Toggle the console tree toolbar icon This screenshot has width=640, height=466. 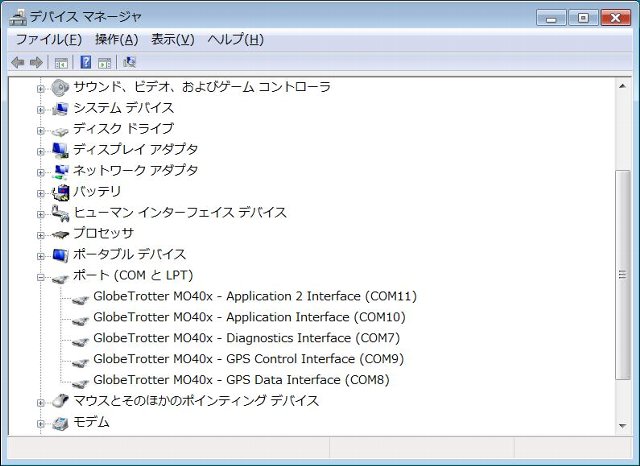pos(61,63)
